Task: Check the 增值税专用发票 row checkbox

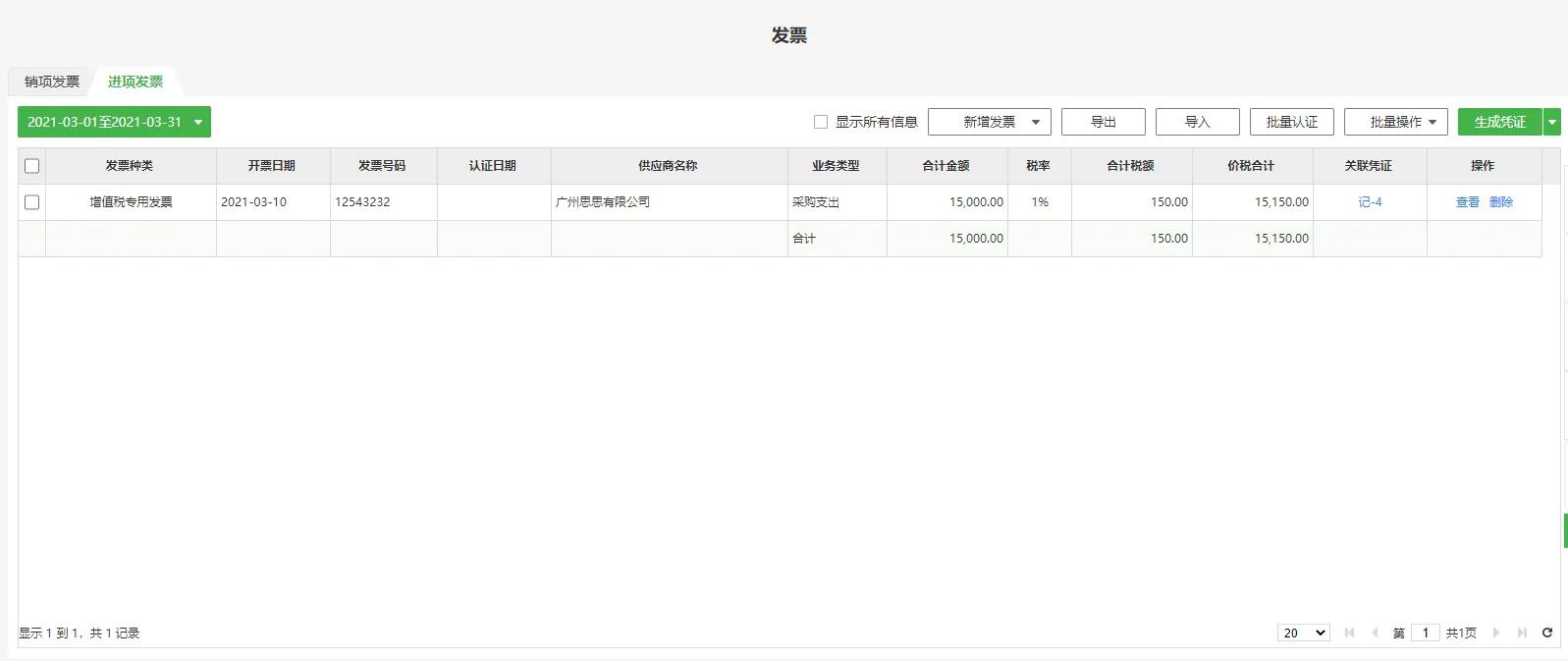Action: (x=31, y=202)
